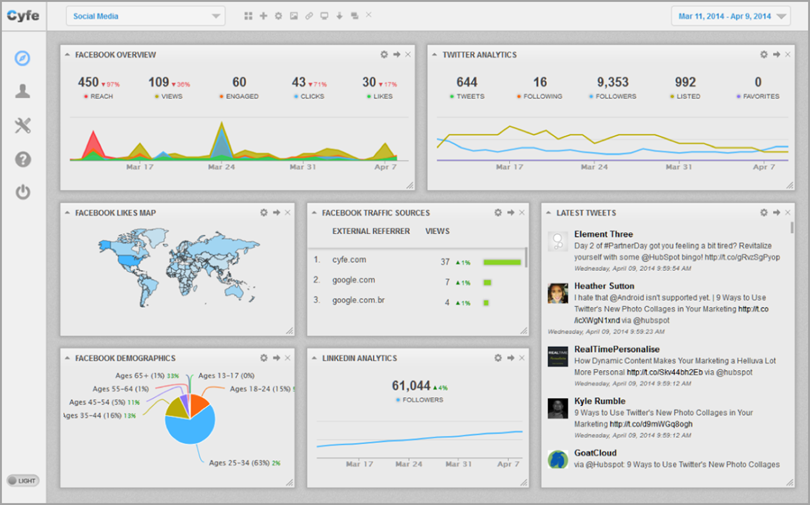Collapse the Facebook Demographics widget

coord(67,358)
